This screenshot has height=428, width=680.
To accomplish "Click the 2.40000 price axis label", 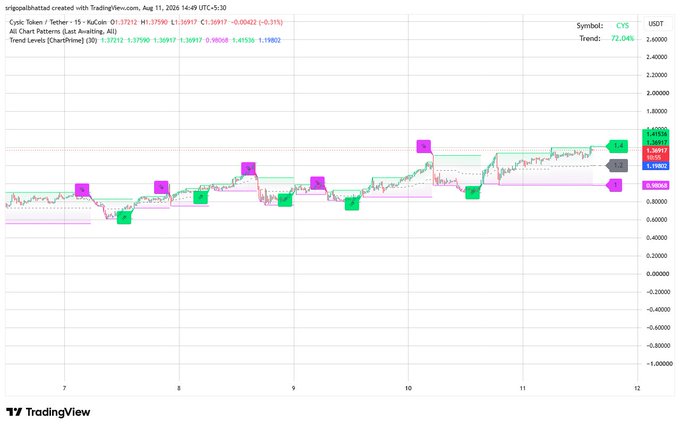I will (656, 57).
